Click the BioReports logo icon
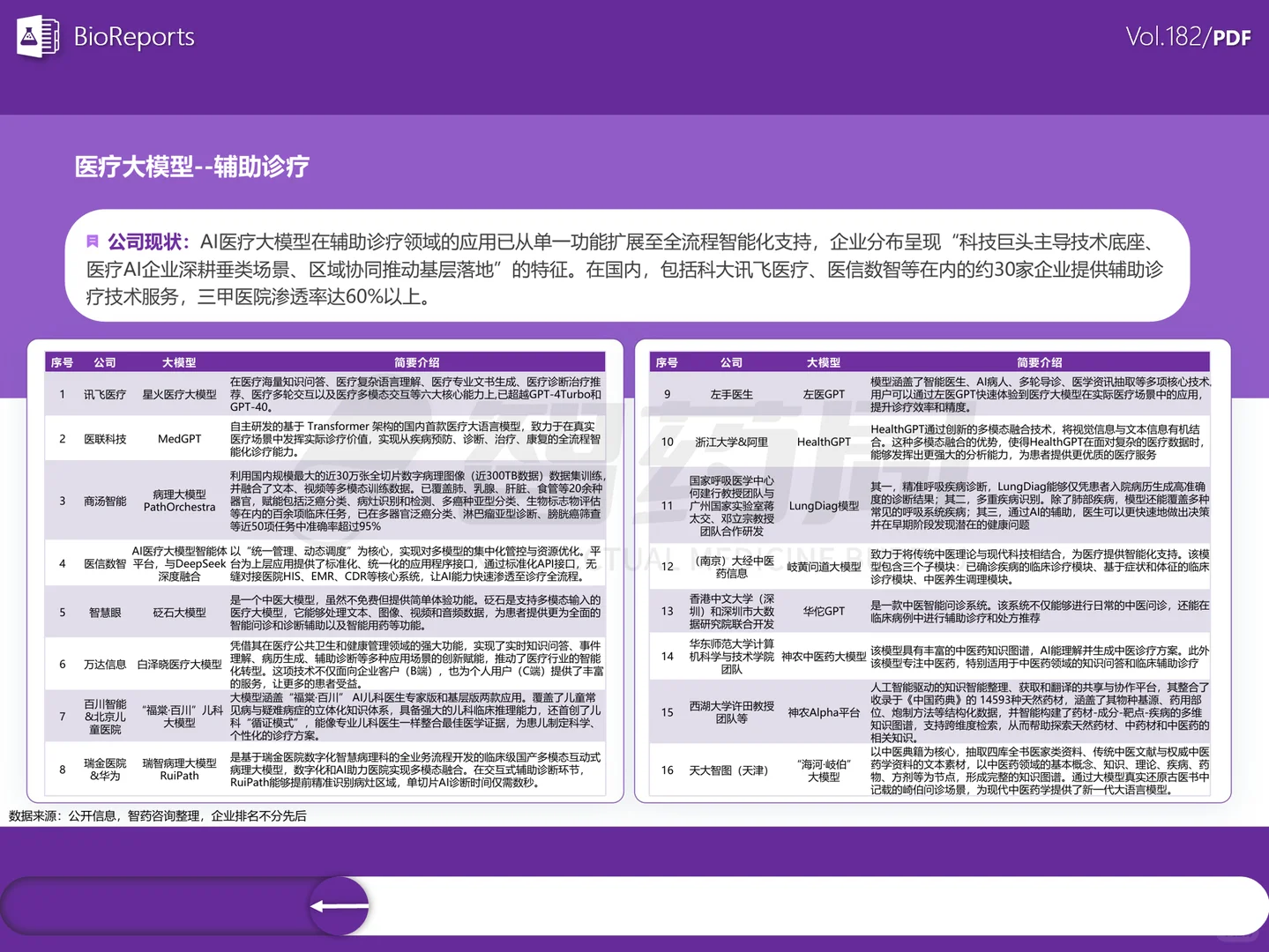The width and height of the screenshot is (1269, 952). tap(35, 37)
